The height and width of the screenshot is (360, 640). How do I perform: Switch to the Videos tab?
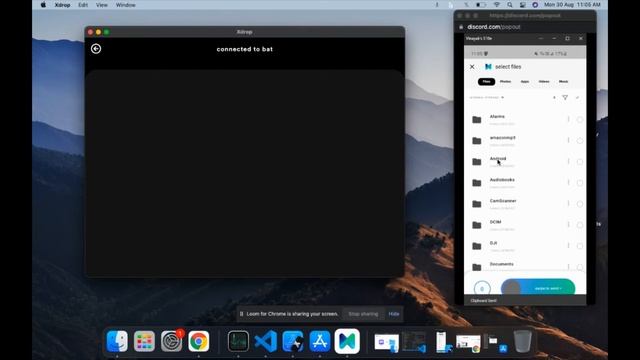click(544, 82)
